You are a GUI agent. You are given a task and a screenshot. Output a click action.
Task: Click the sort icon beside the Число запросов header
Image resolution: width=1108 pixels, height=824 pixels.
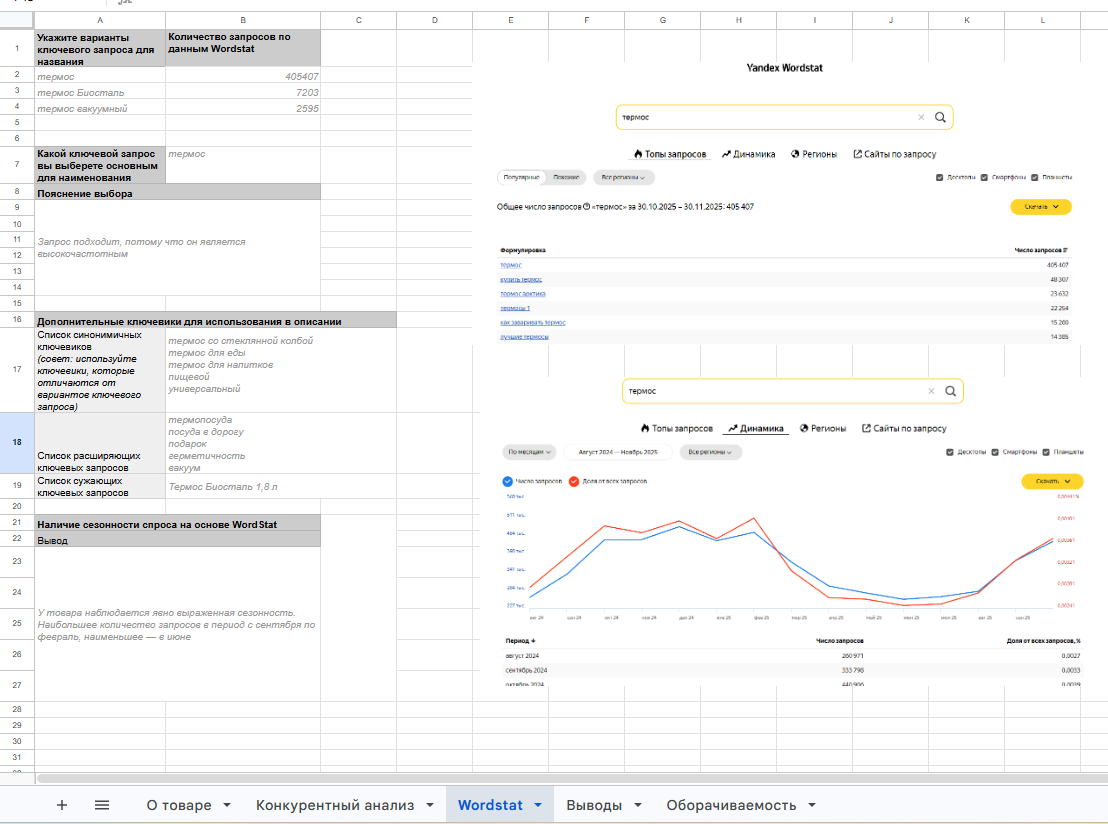click(x=1065, y=250)
